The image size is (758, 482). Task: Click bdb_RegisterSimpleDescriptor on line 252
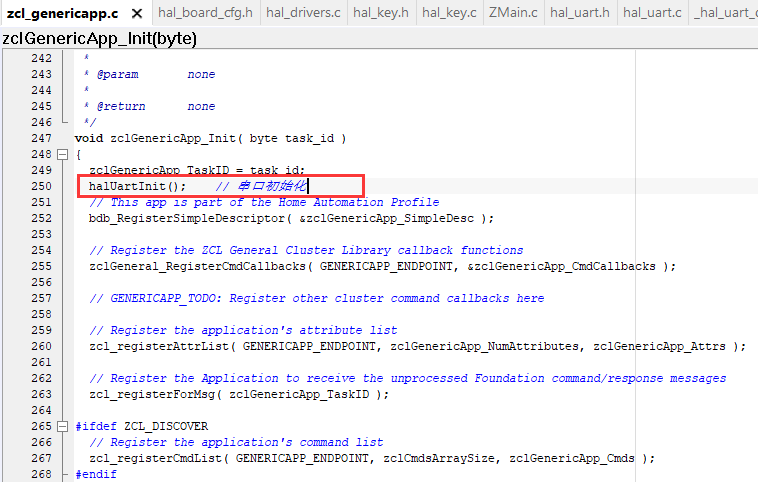(187, 219)
